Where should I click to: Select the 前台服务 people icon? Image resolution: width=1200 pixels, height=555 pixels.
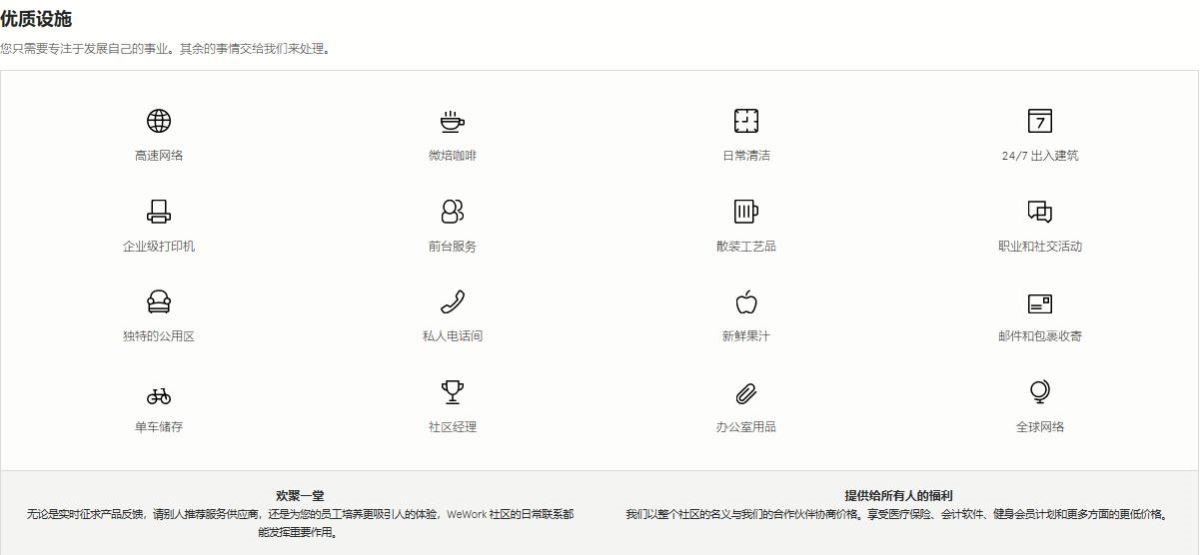click(x=452, y=211)
